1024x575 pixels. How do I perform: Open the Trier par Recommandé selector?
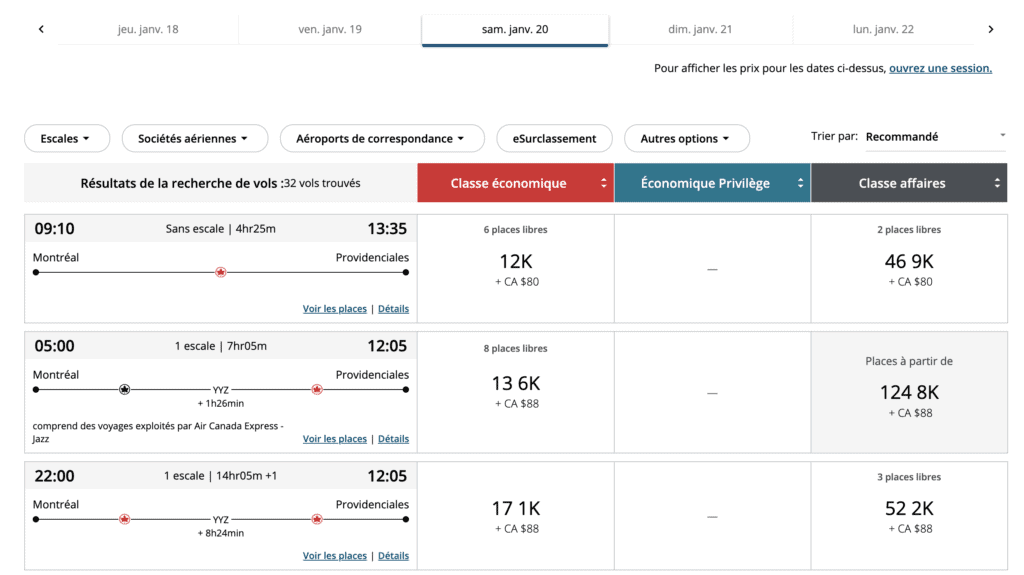coord(935,136)
